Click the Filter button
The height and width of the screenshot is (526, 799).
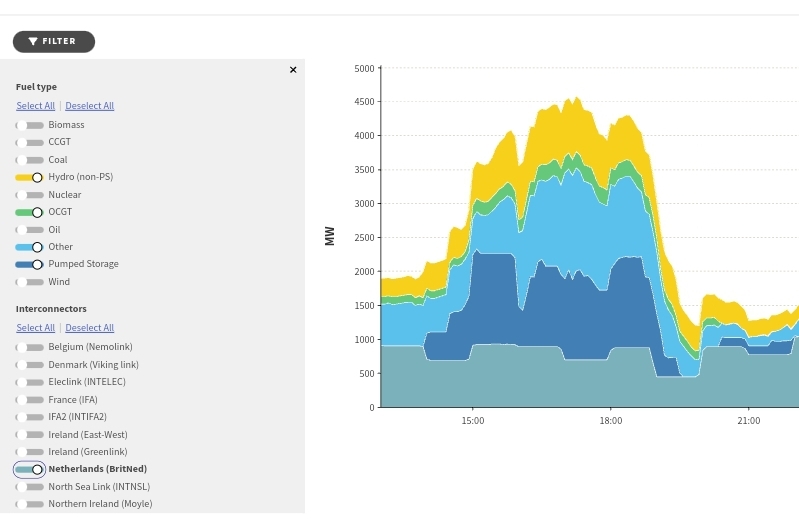pos(53,41)
